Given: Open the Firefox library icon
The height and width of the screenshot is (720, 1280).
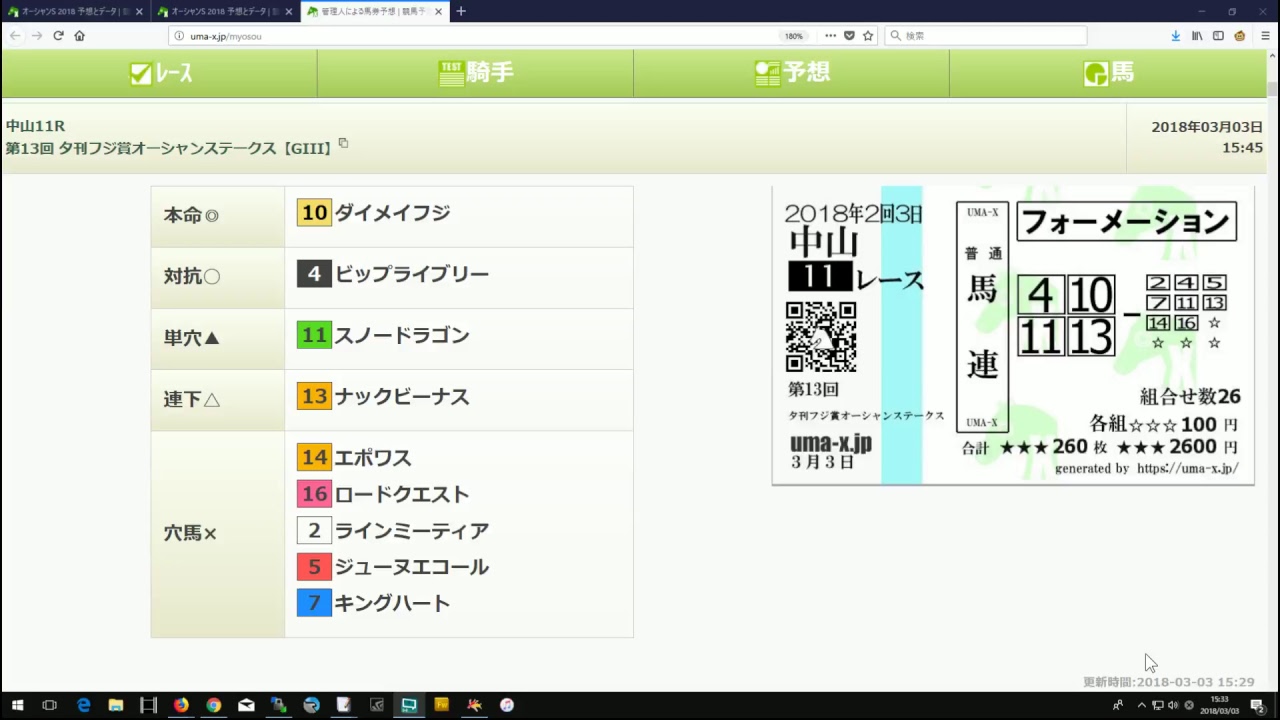Looking at the screenshot, I should coord(1197,36).
